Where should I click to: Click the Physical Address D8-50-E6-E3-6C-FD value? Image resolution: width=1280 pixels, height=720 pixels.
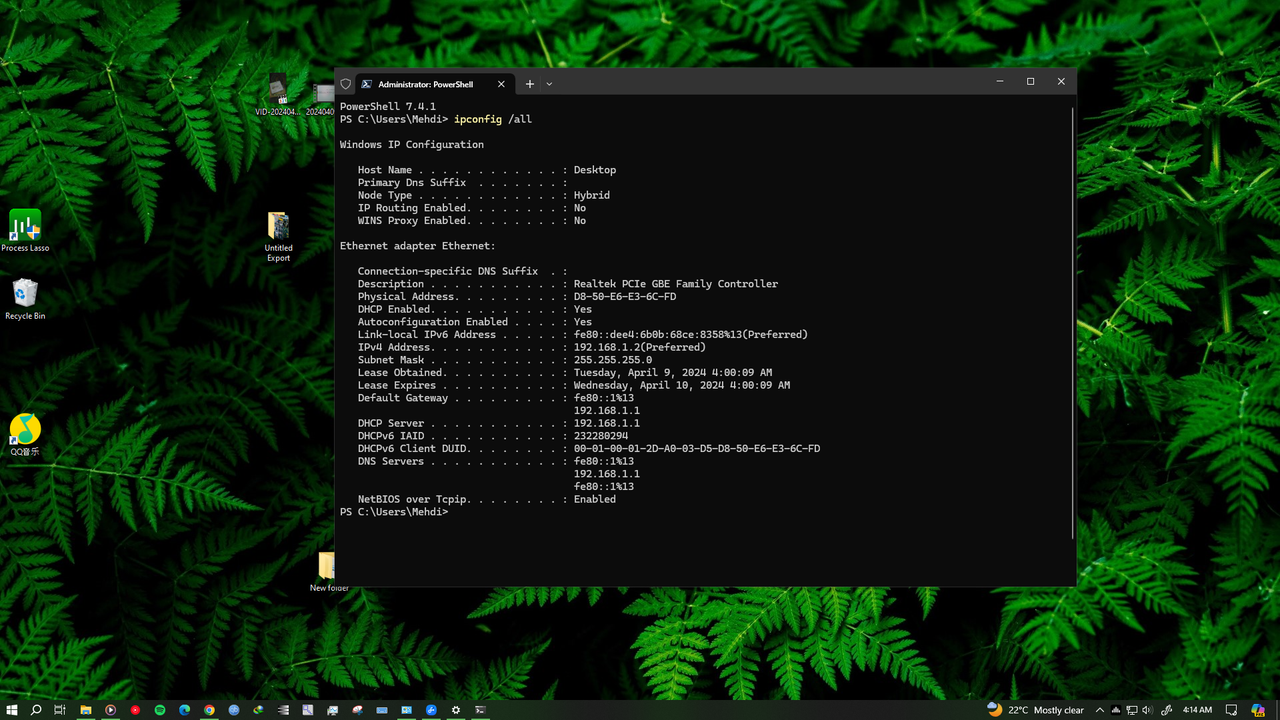coord(625,297)
